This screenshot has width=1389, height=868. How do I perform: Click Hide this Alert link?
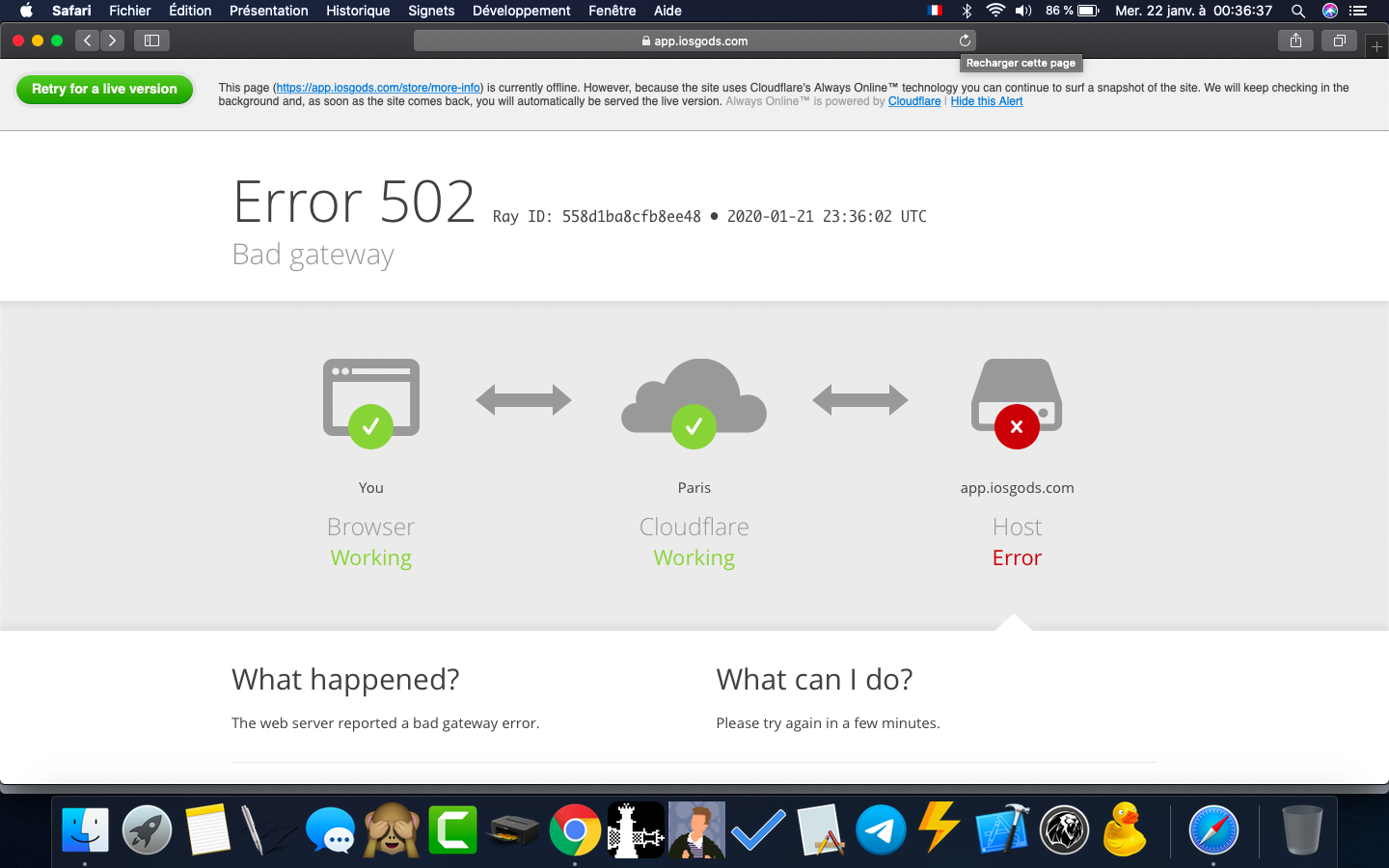(x=986, y=101)
